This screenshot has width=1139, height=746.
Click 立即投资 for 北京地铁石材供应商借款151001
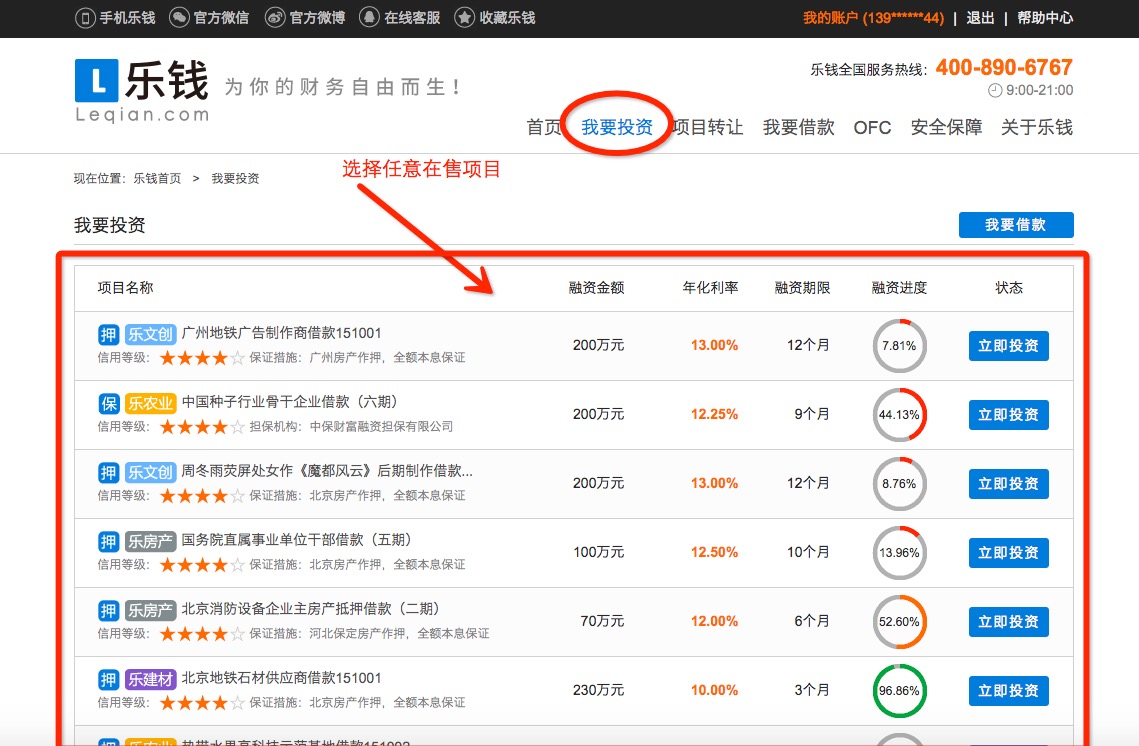1009,691
